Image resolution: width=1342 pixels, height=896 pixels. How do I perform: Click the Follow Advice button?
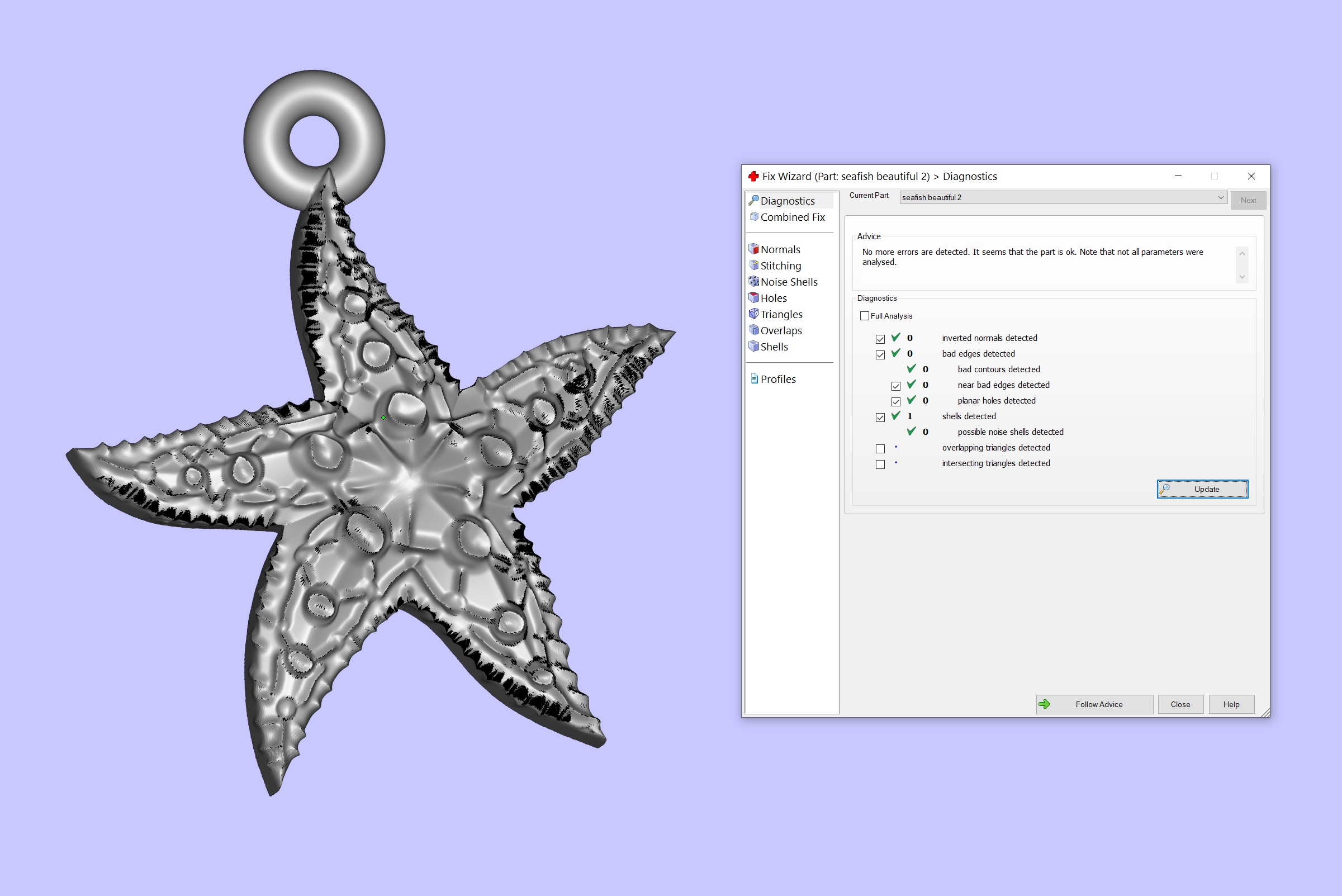pos(1094,704)
